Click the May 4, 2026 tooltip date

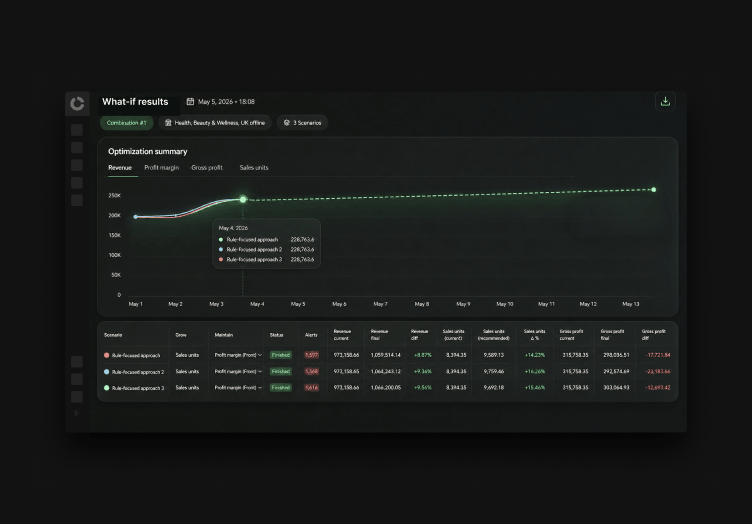pos(233,228)
